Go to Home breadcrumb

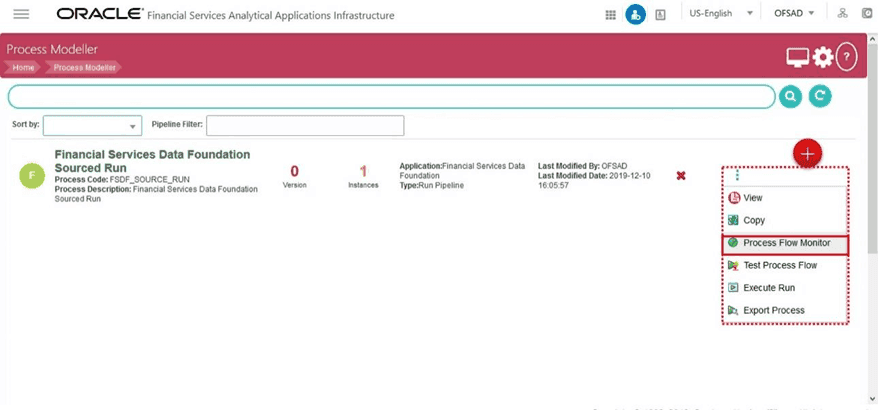(23, 68)
